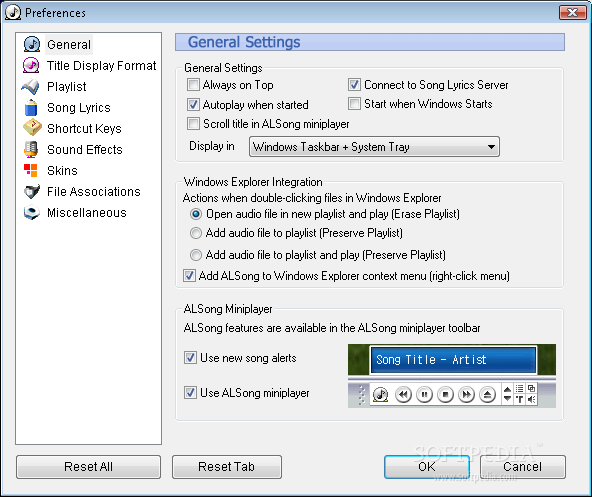Click the rewind button in miniplayer preview
The image size is (592, 497).
pyautogui.click(x=403, y=395)
